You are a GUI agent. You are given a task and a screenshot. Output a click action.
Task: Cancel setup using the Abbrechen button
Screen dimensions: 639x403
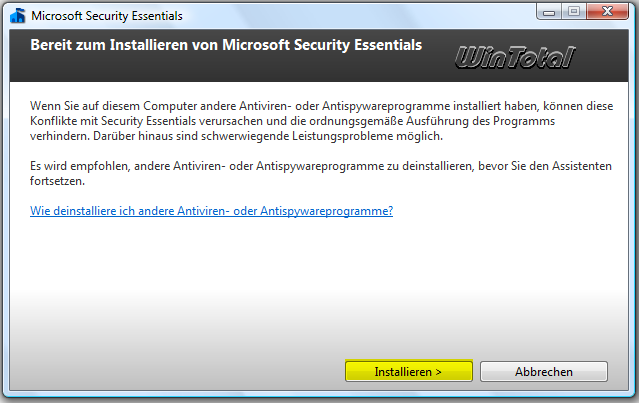click(544, 371)
